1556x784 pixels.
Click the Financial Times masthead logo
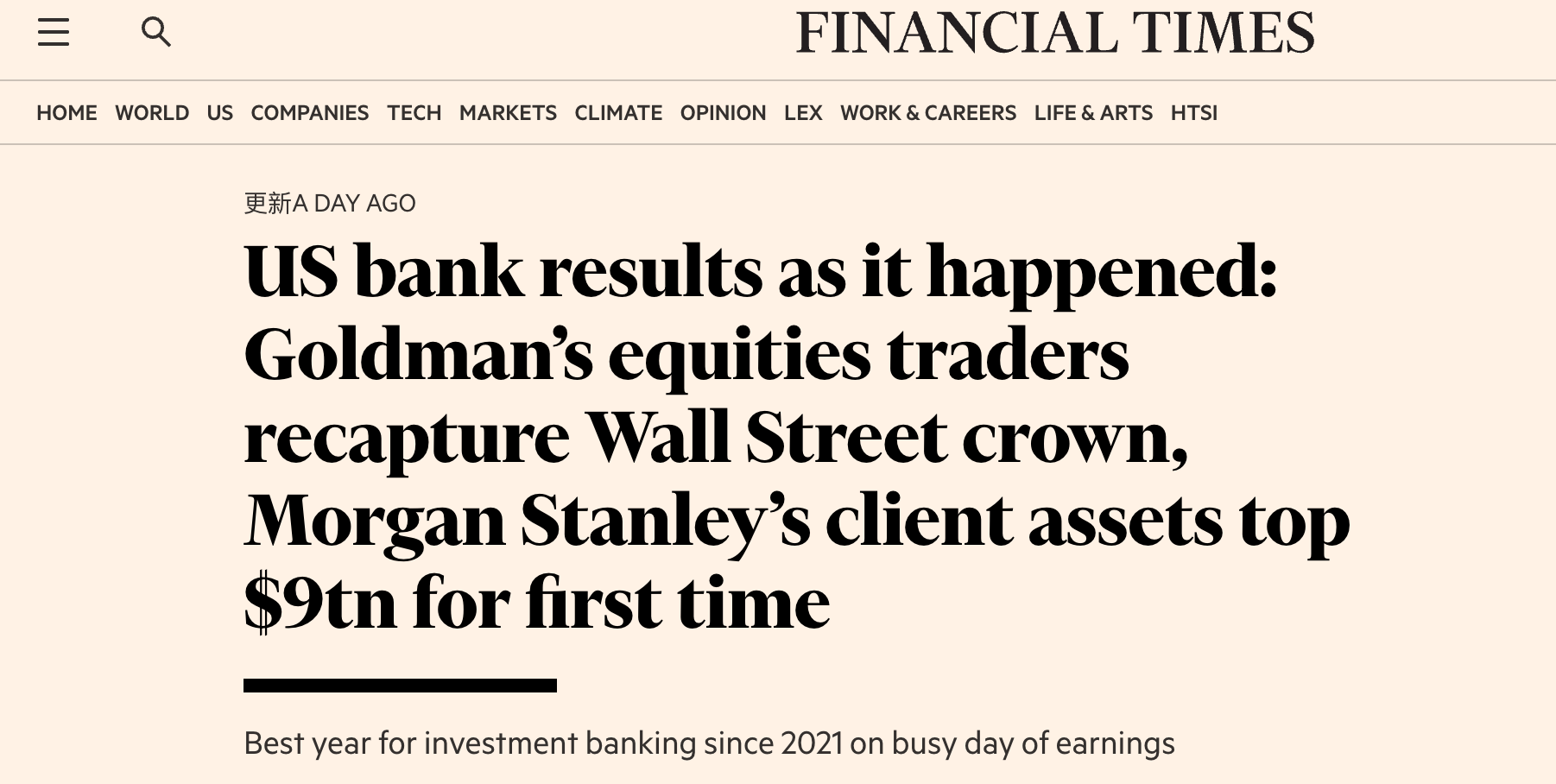pyautogui.click(x=1054, y=33)
